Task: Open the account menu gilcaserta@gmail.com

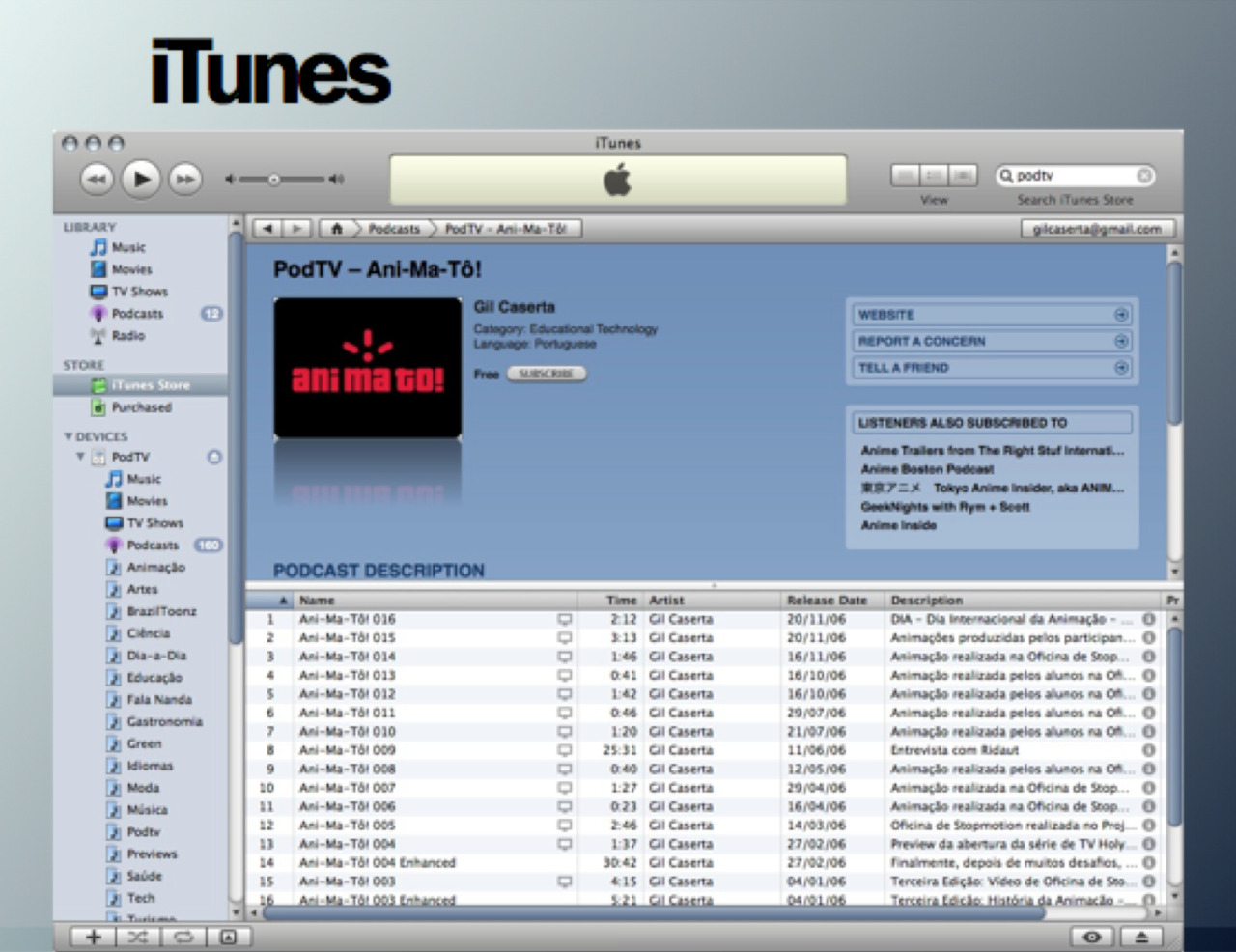Action: (1097, 229)
